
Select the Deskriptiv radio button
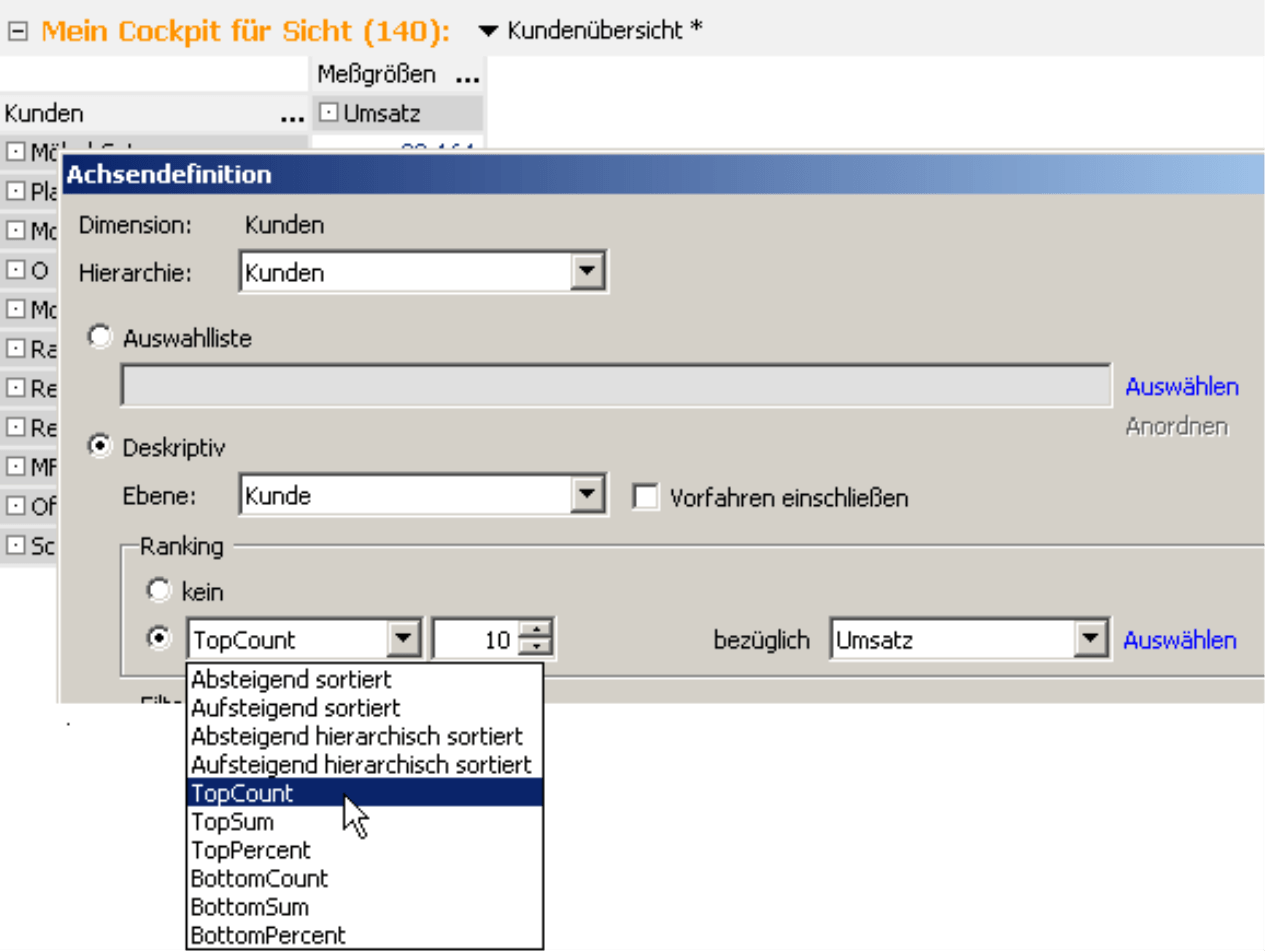pos(100,448)
